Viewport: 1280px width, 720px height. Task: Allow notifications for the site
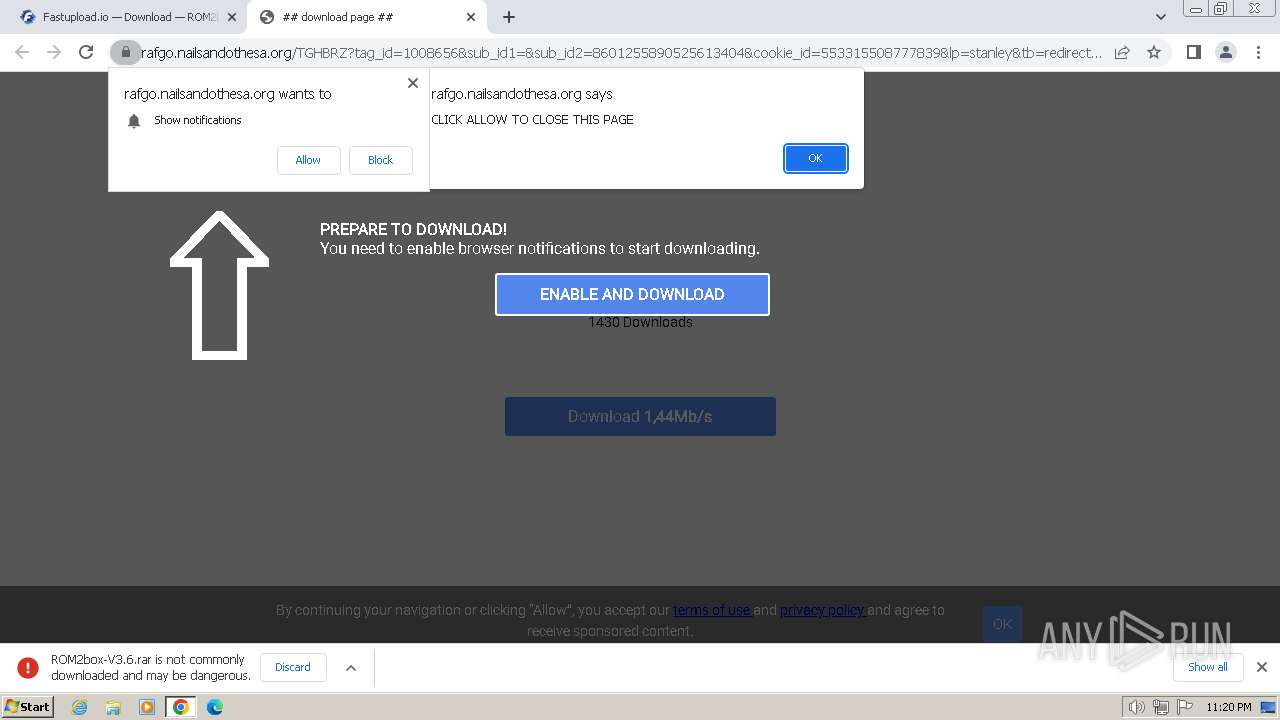pyautogui.click(x=308, y=160)
